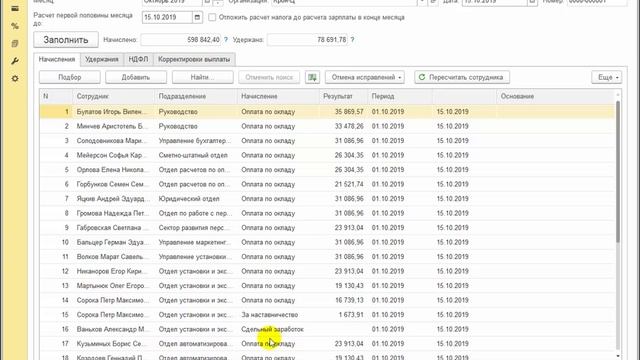Click the Начислено amount field 598 842,40
The height and width of the screenshot is (360, 640).
coord(181,40)
